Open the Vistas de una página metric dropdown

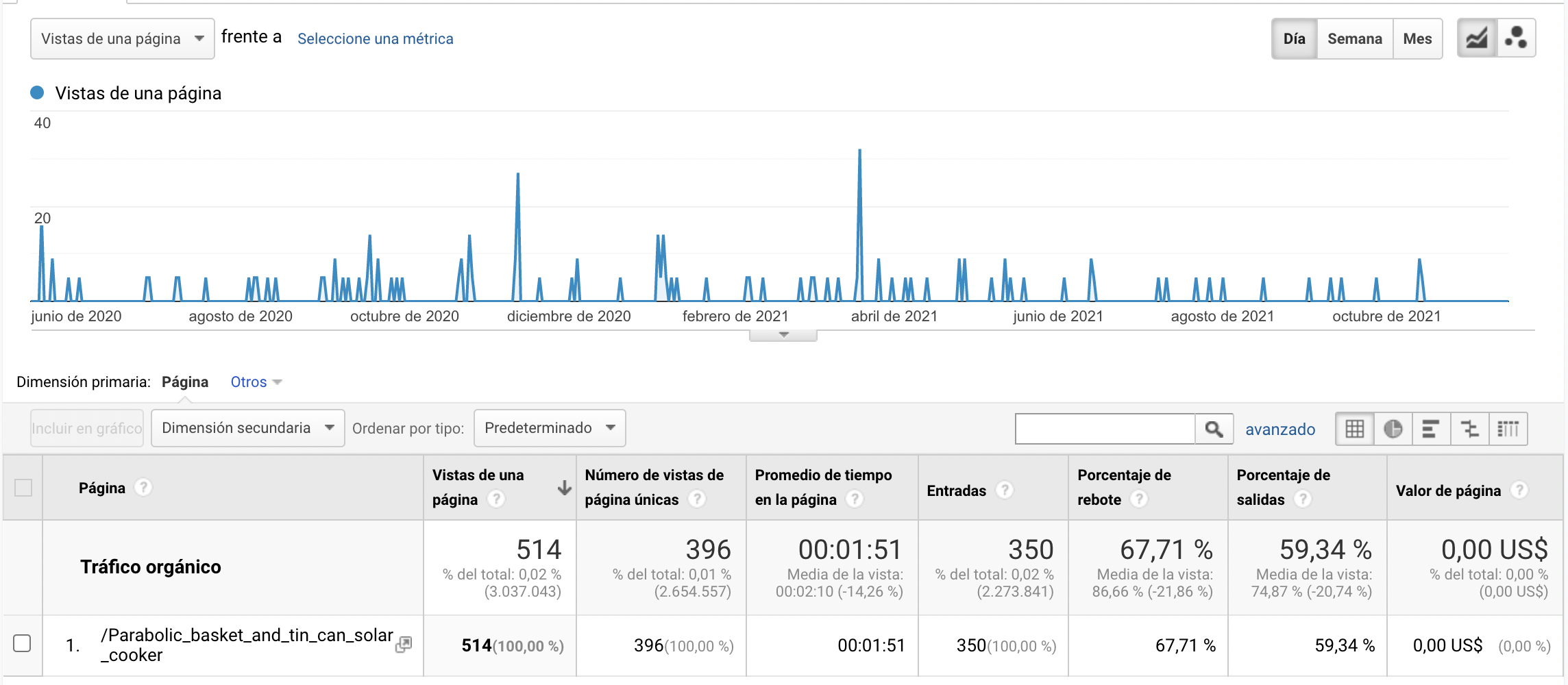pos(123,39)
